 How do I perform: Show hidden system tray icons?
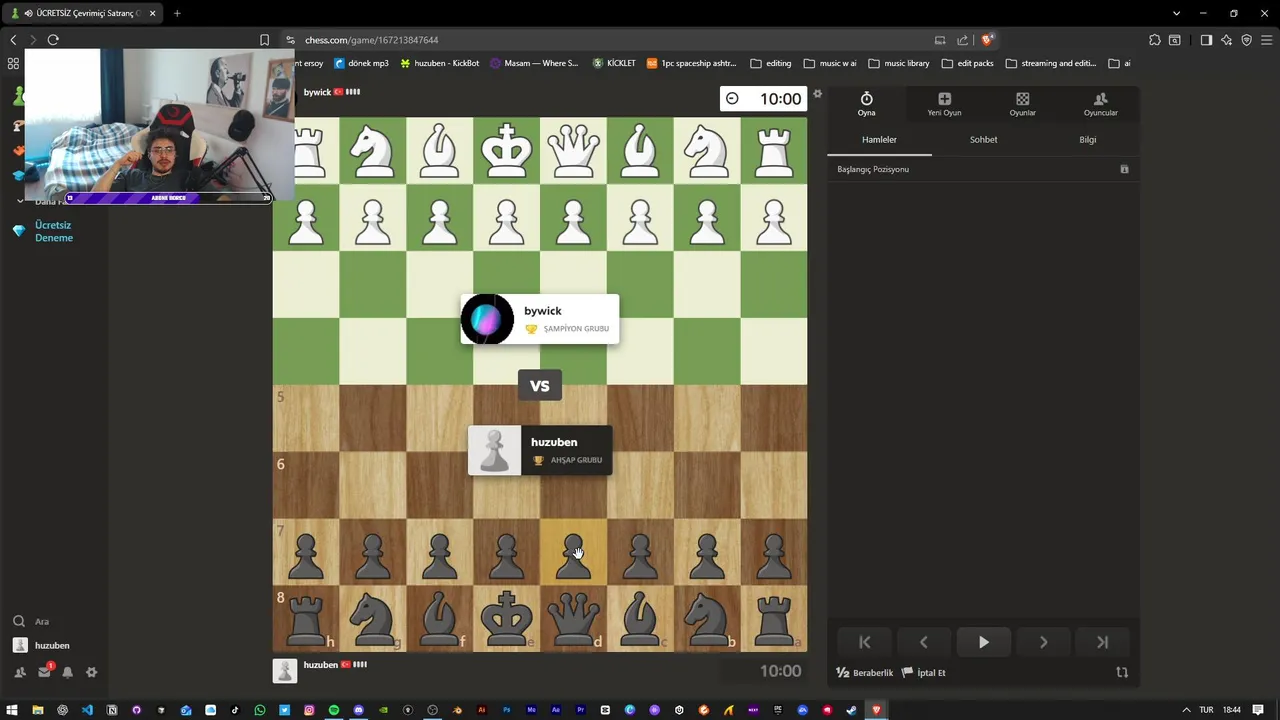click(x=1186, y=710)
